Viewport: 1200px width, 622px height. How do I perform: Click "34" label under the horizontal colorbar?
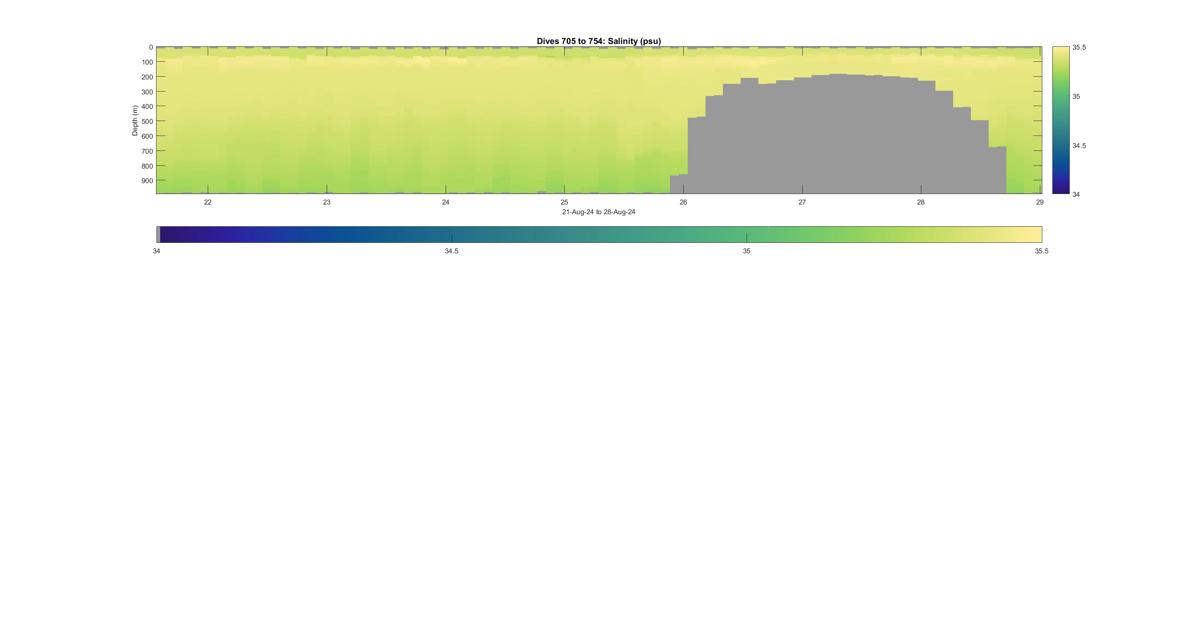pos(156,251)
